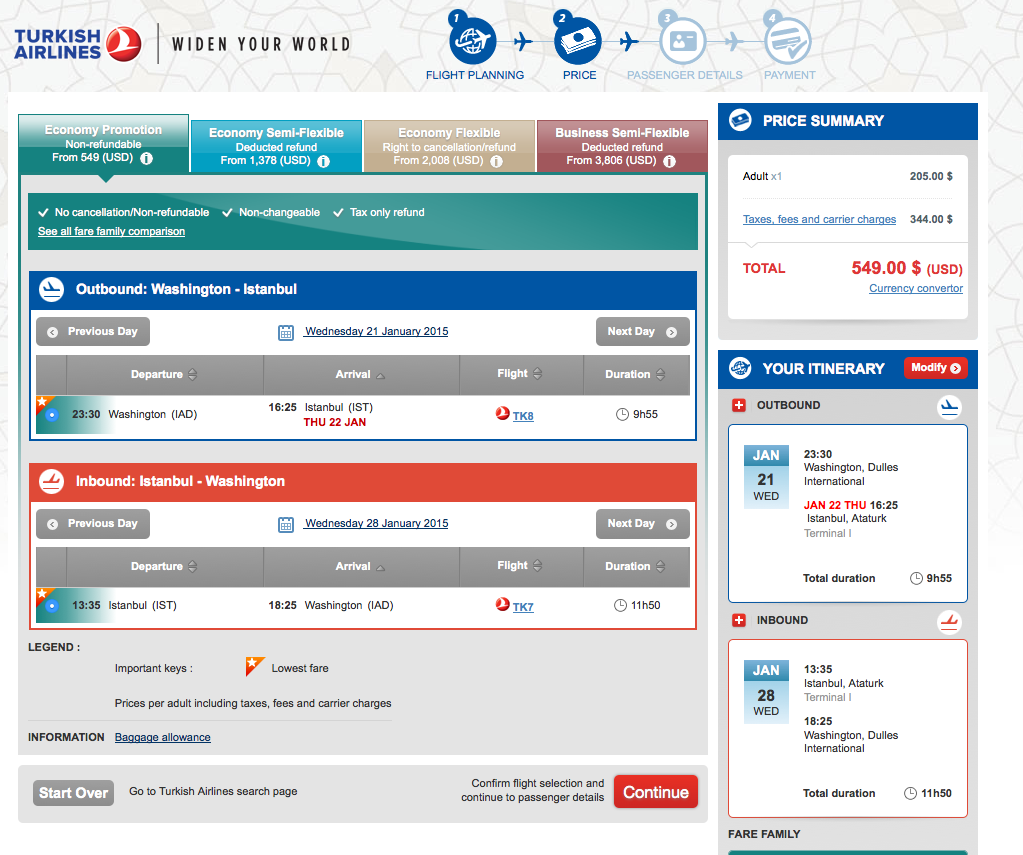Show info icon for Economy Semi-Flexible fare

pos(324,161)
